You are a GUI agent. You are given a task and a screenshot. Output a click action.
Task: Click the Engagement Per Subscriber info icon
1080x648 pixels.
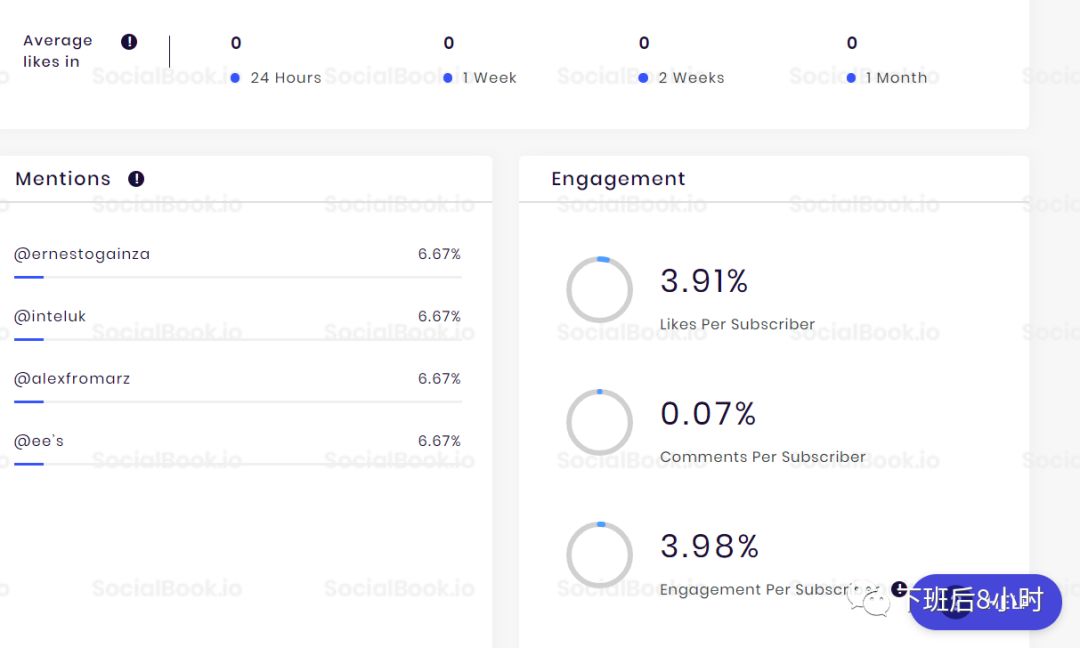pyautogui.click(x=899, y=588)
